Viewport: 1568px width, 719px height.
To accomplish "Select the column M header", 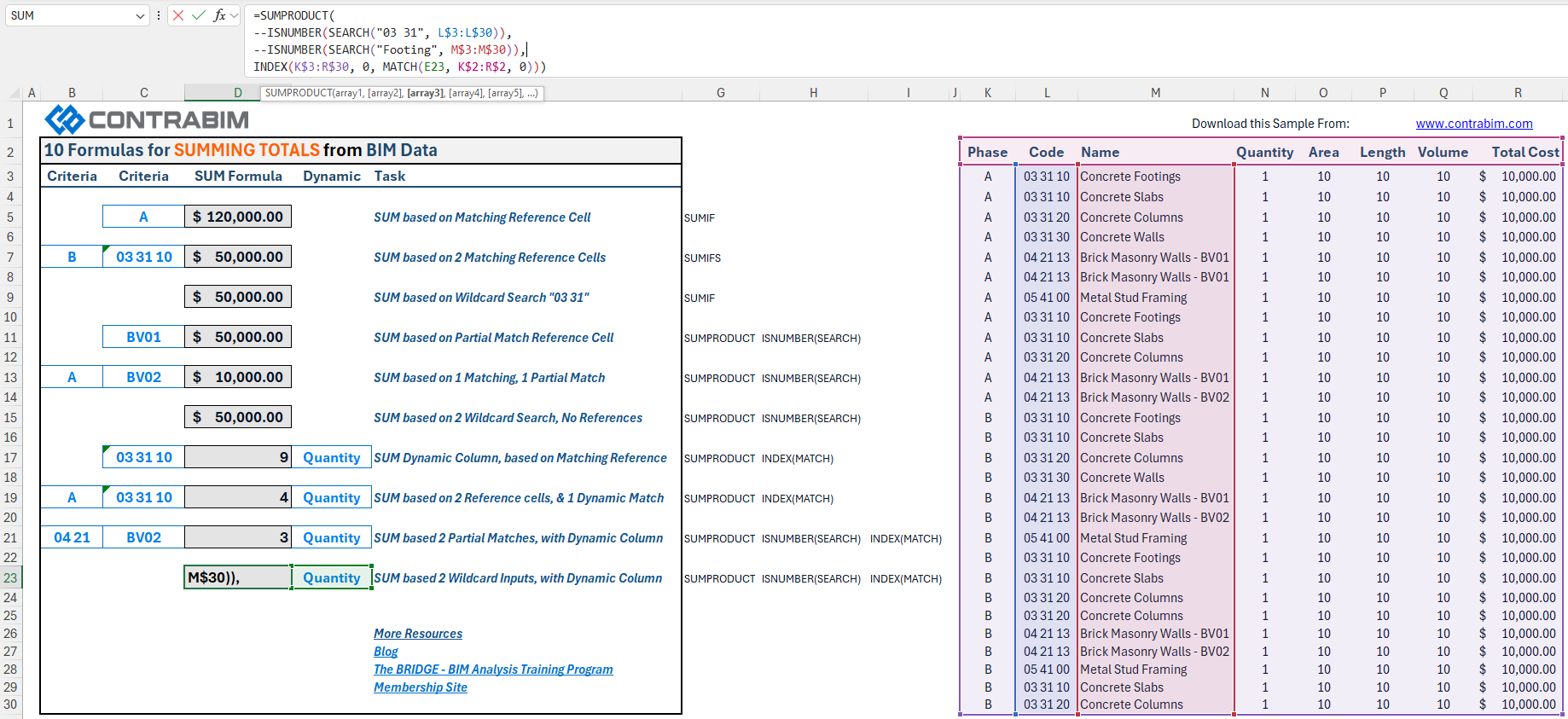I will 1155,93.
